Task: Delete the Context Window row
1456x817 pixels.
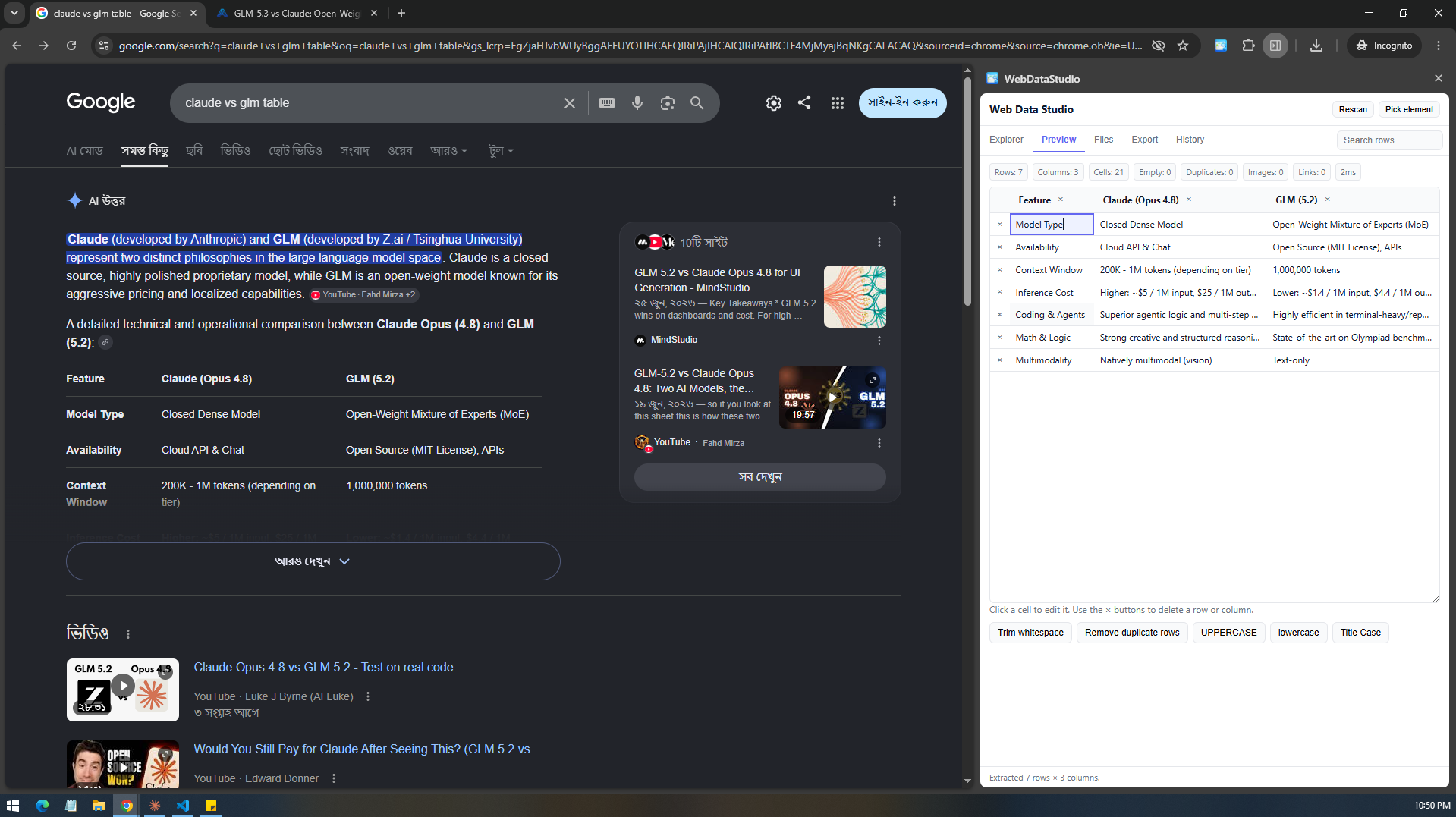Action: tap(1000, 270)
